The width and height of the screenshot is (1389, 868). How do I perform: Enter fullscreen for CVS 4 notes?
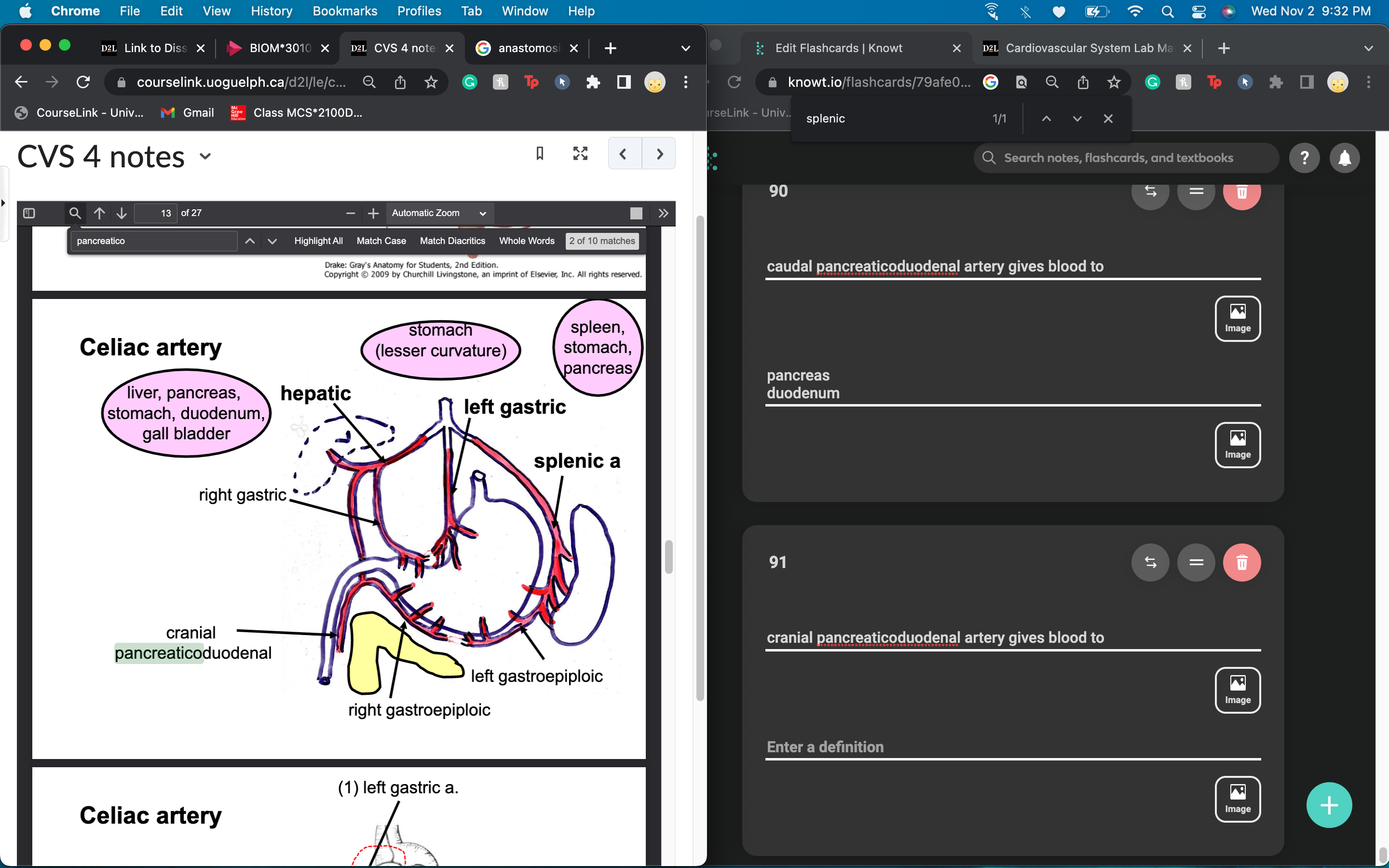tap(580, 153)
